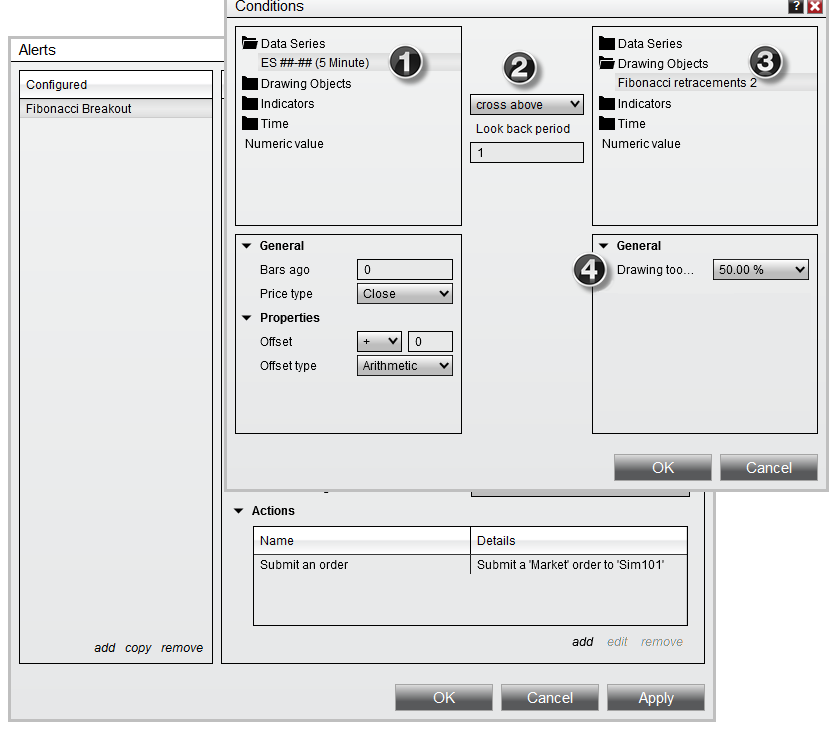Click the left Time folder icon
Viewport: 835px width, 744px height.
[250, 124]
